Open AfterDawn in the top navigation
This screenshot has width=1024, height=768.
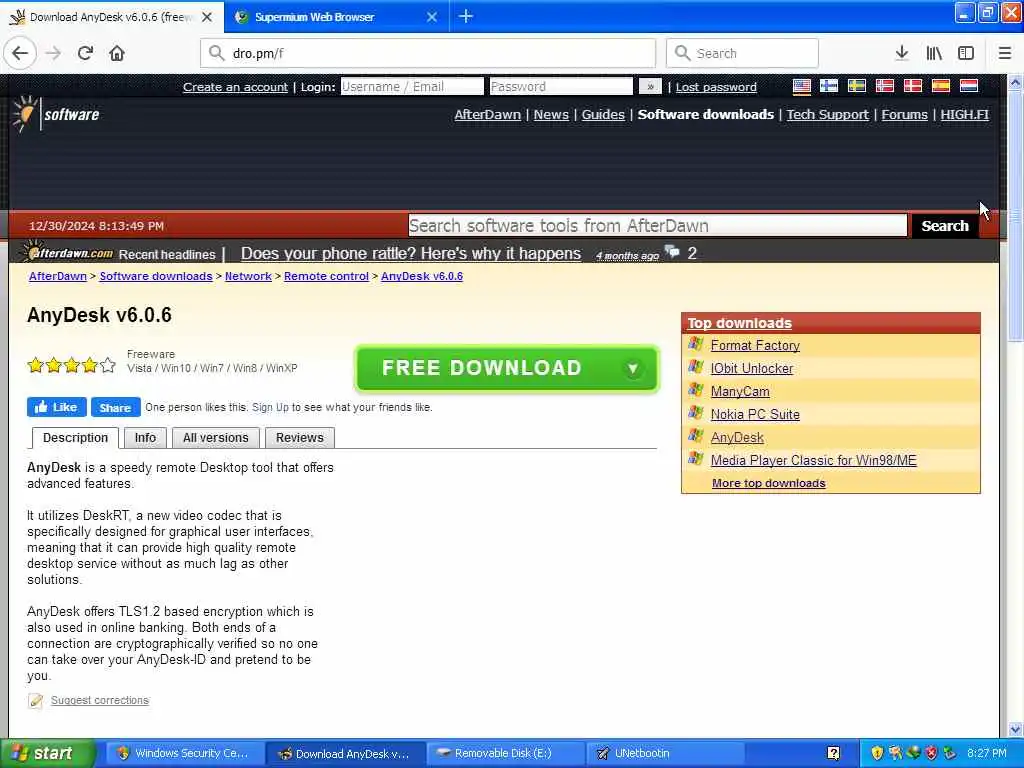click(487, 114)
